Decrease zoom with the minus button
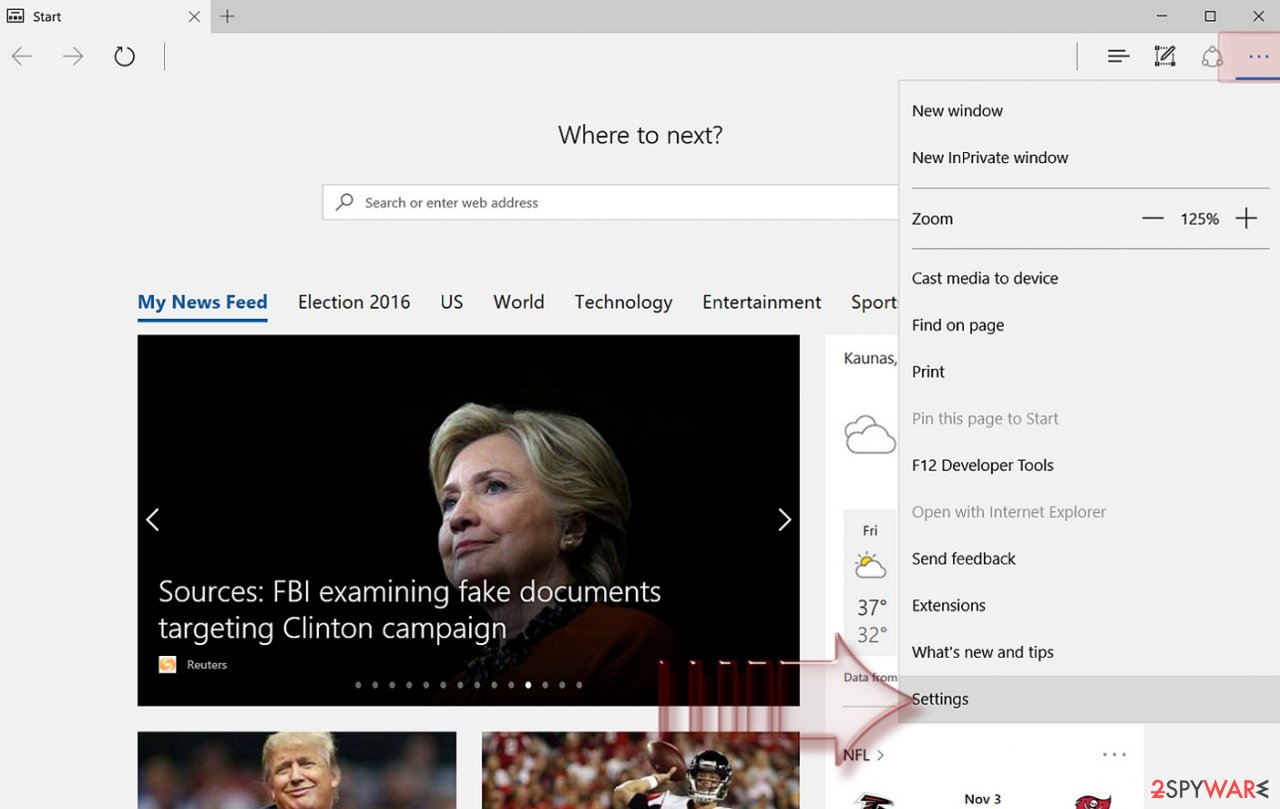This screenshot has height=809, width=1280. [x=1153, y=219]
